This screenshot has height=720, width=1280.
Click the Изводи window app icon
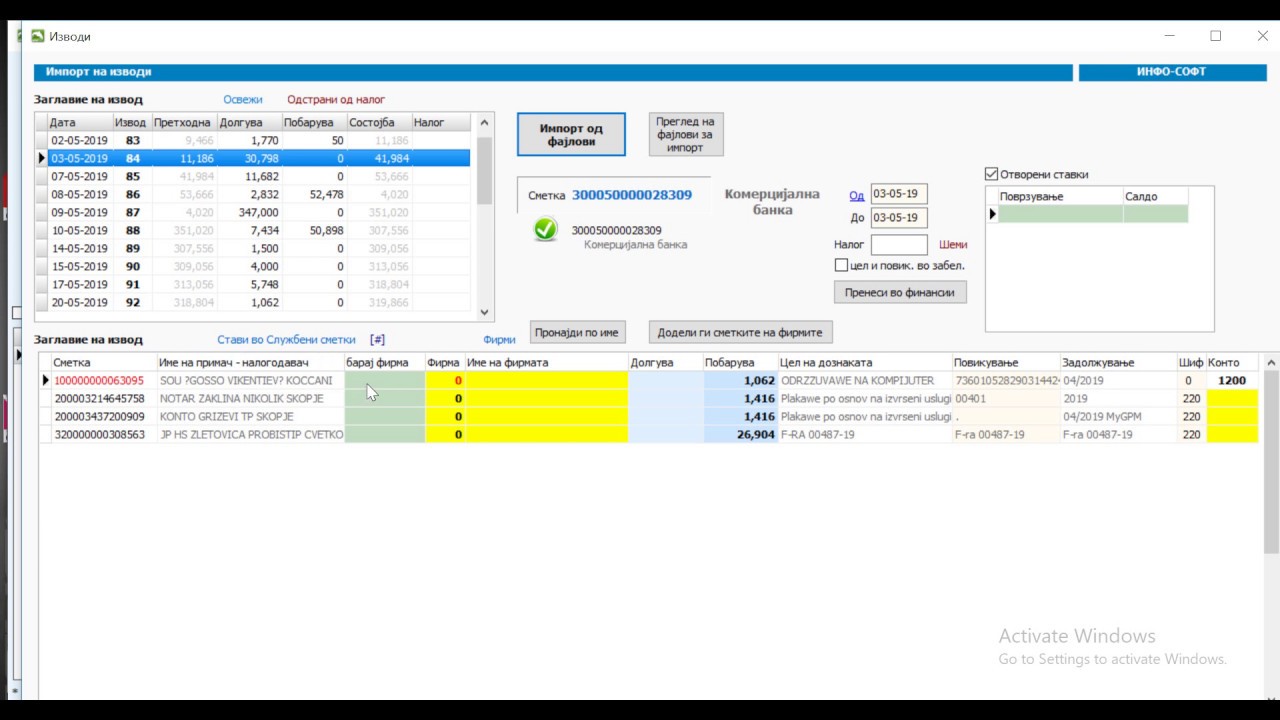[x=38, y=36]
